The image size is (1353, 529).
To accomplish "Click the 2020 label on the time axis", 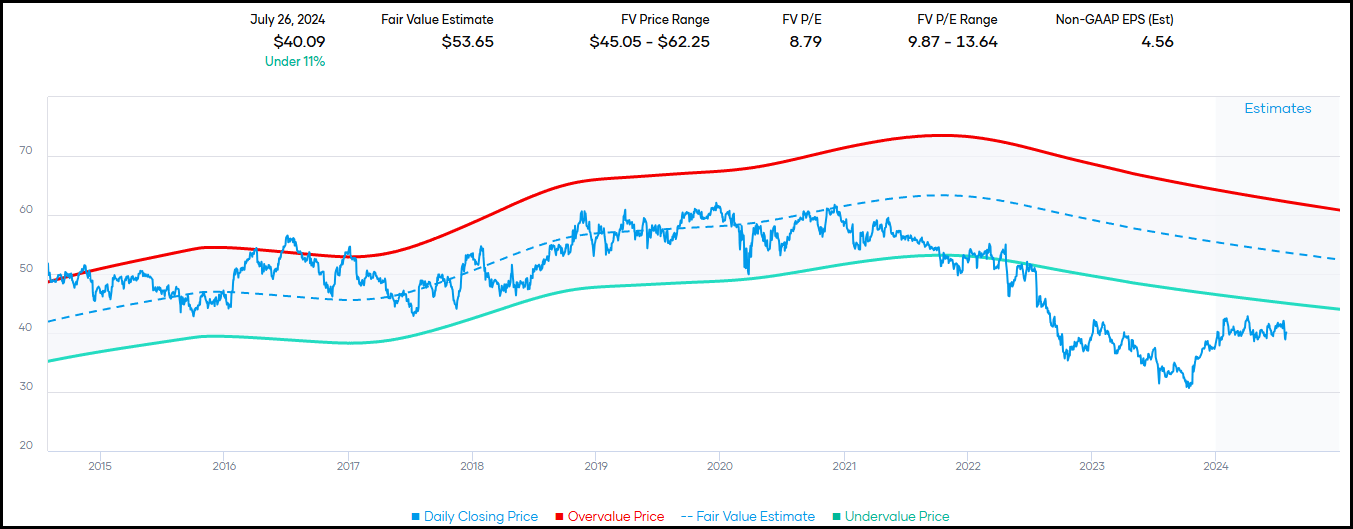I will click(x=720, y=465).
